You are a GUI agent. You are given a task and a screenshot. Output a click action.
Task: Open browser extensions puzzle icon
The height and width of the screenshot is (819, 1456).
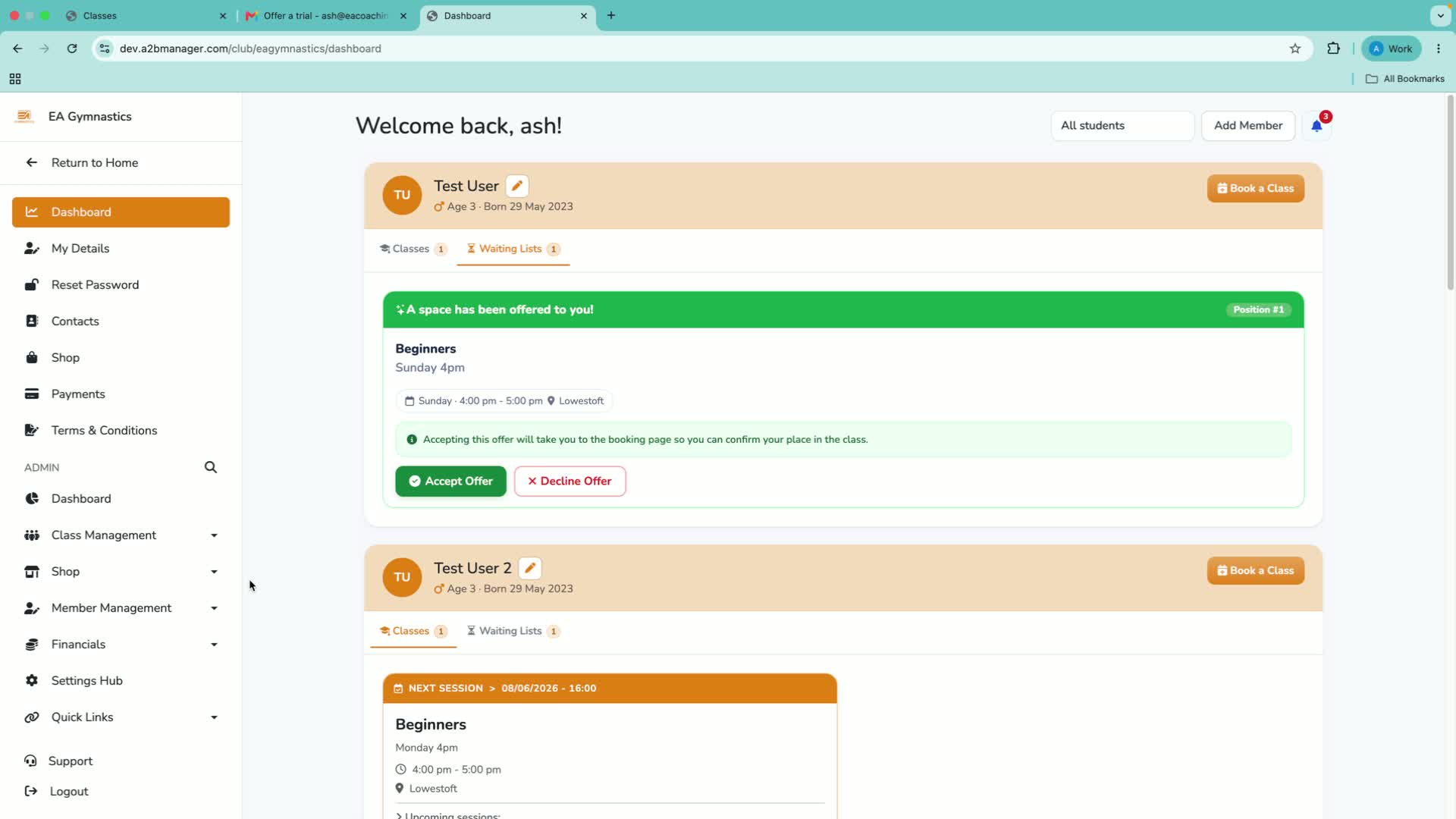click(1333, 49)
